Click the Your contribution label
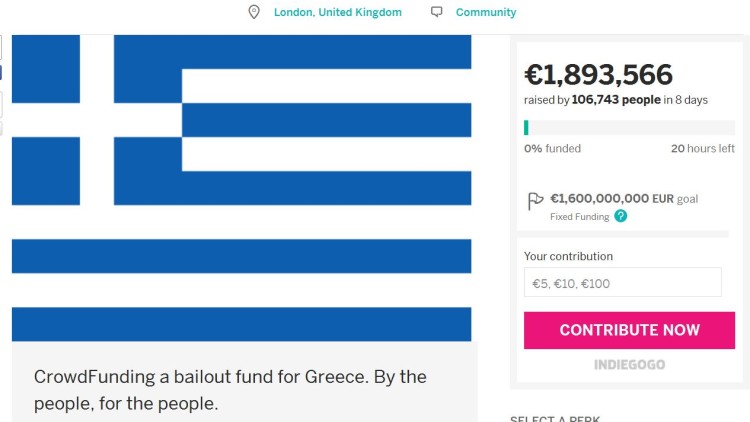750x422 pixels. tap(568, 256)
